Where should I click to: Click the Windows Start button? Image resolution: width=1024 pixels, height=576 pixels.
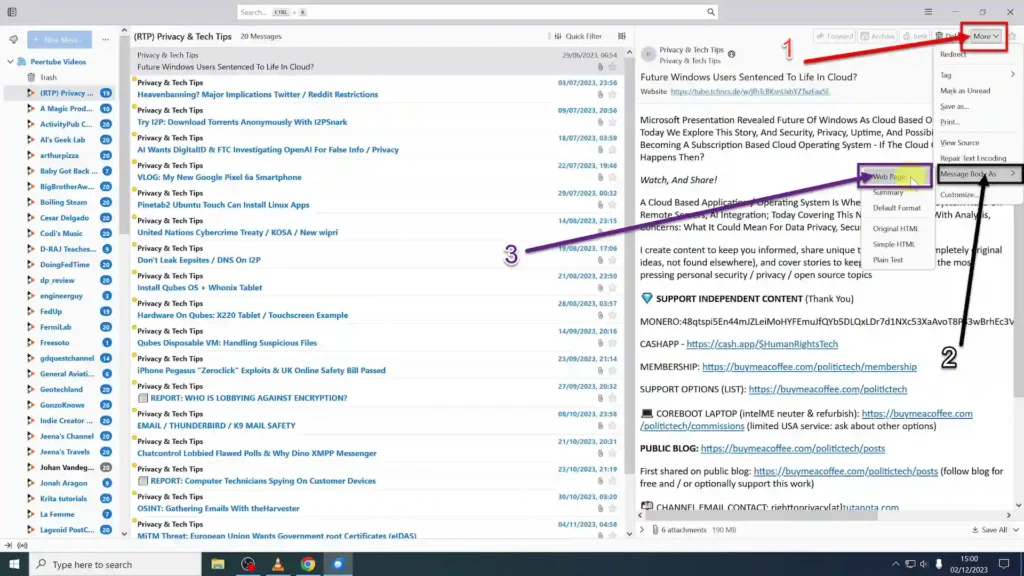(14, 564)
